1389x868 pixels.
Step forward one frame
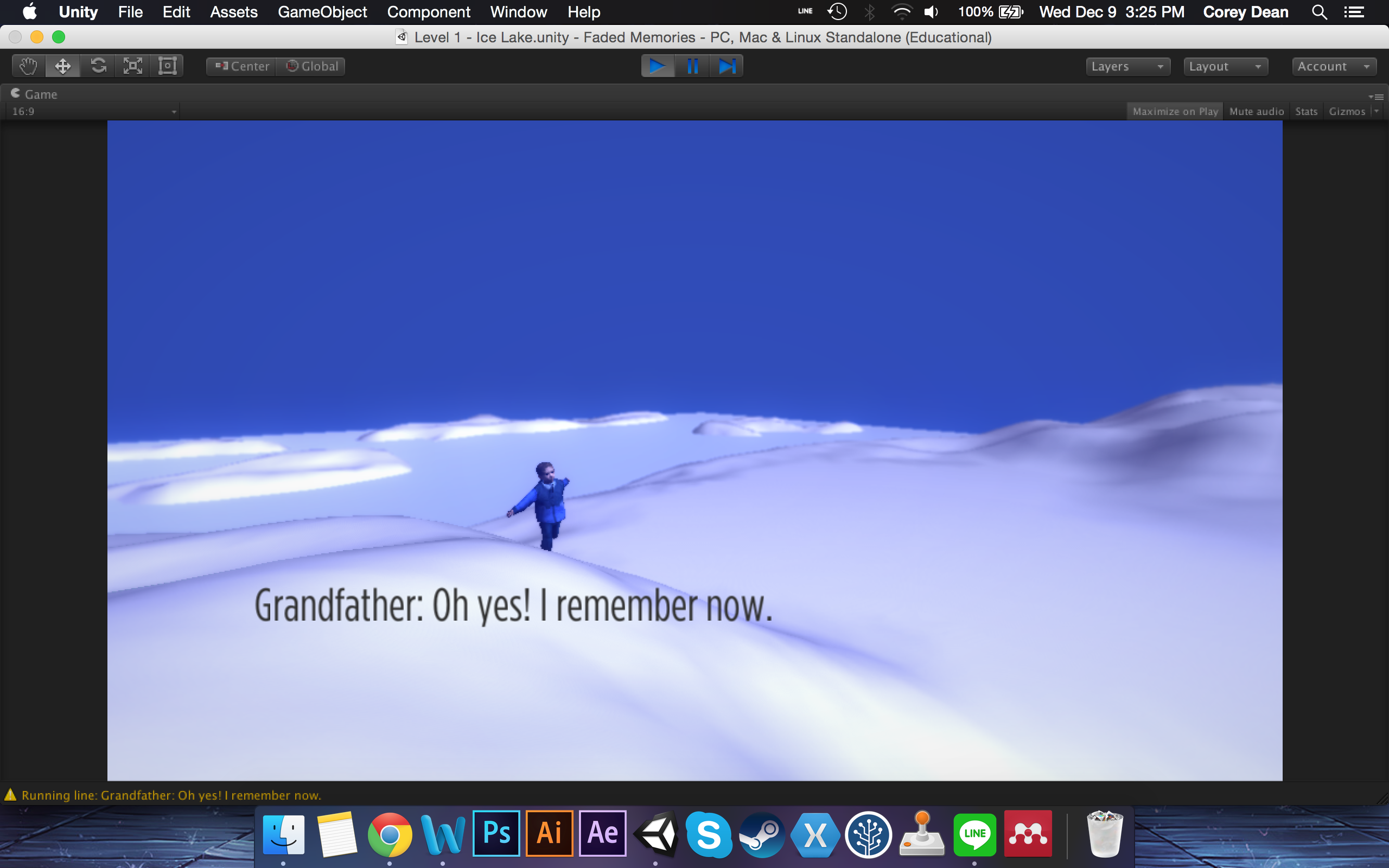pyautogui.click(x=727, y=66)
